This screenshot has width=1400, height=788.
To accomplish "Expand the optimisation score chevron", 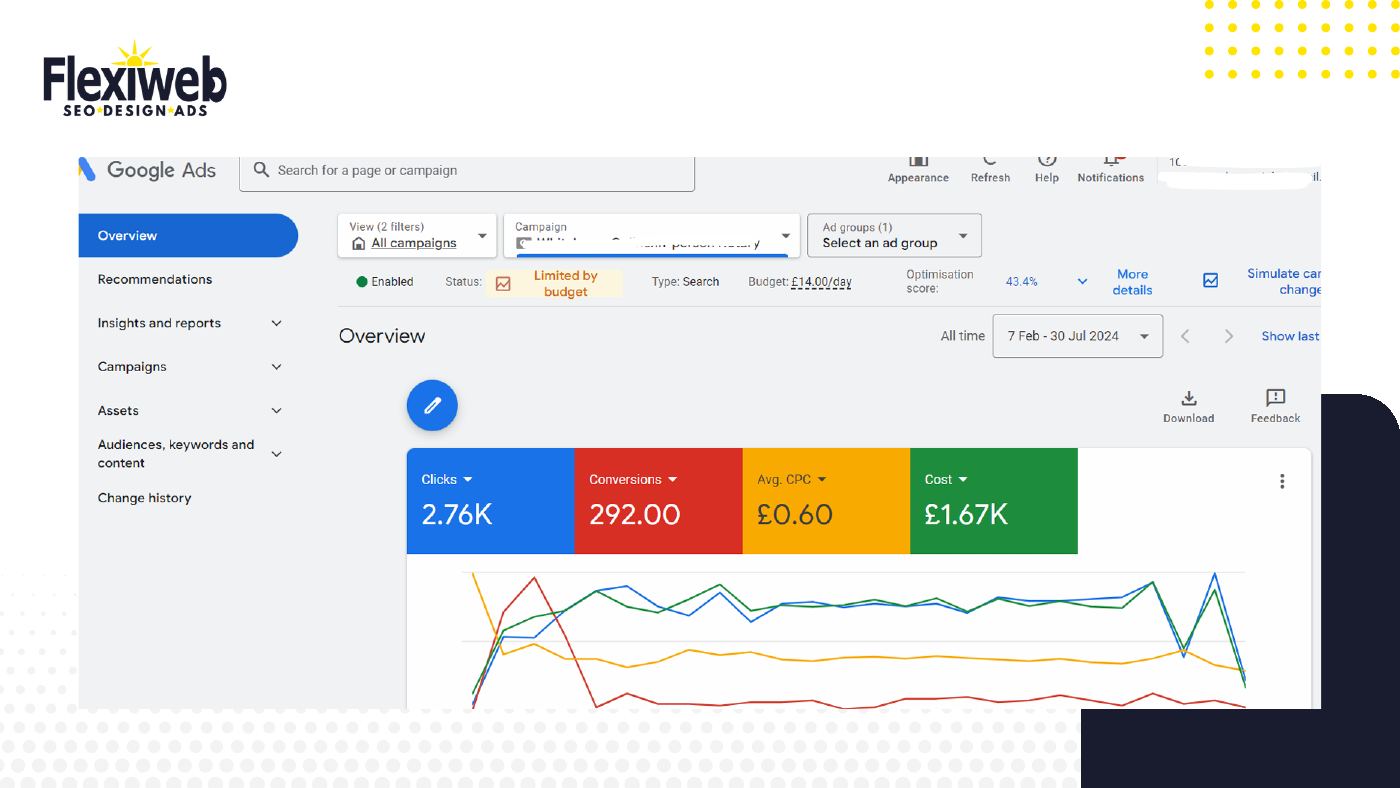I will [1082, 282].
